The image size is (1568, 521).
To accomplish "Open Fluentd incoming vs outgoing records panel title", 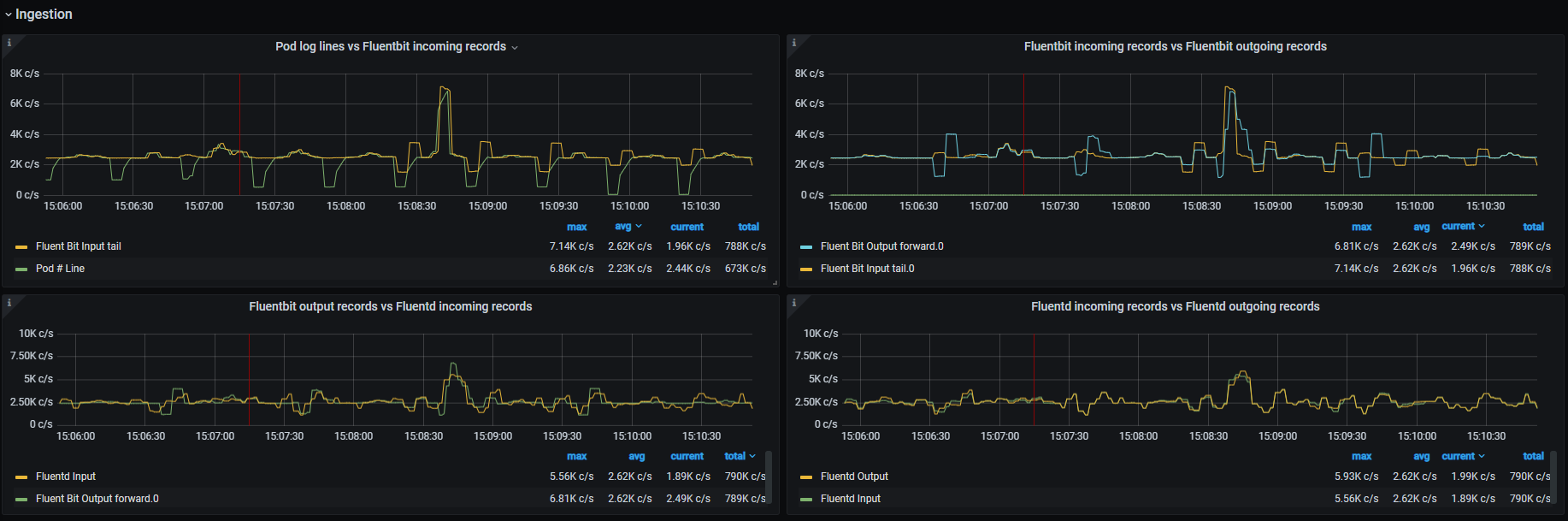I will point(1176,306).
